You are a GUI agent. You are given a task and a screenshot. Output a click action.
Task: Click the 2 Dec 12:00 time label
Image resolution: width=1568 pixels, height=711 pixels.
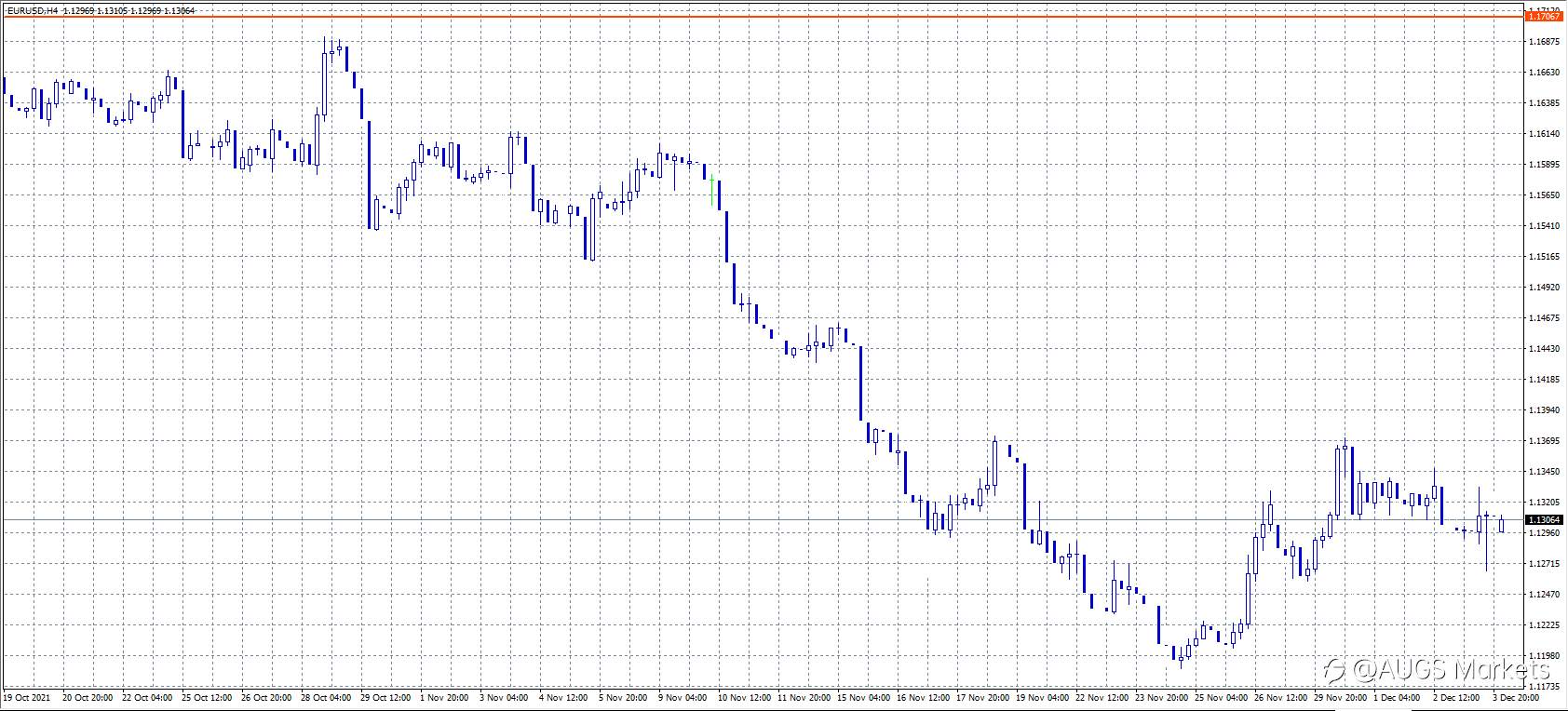pyautogui.click(x=1457, y=697)
